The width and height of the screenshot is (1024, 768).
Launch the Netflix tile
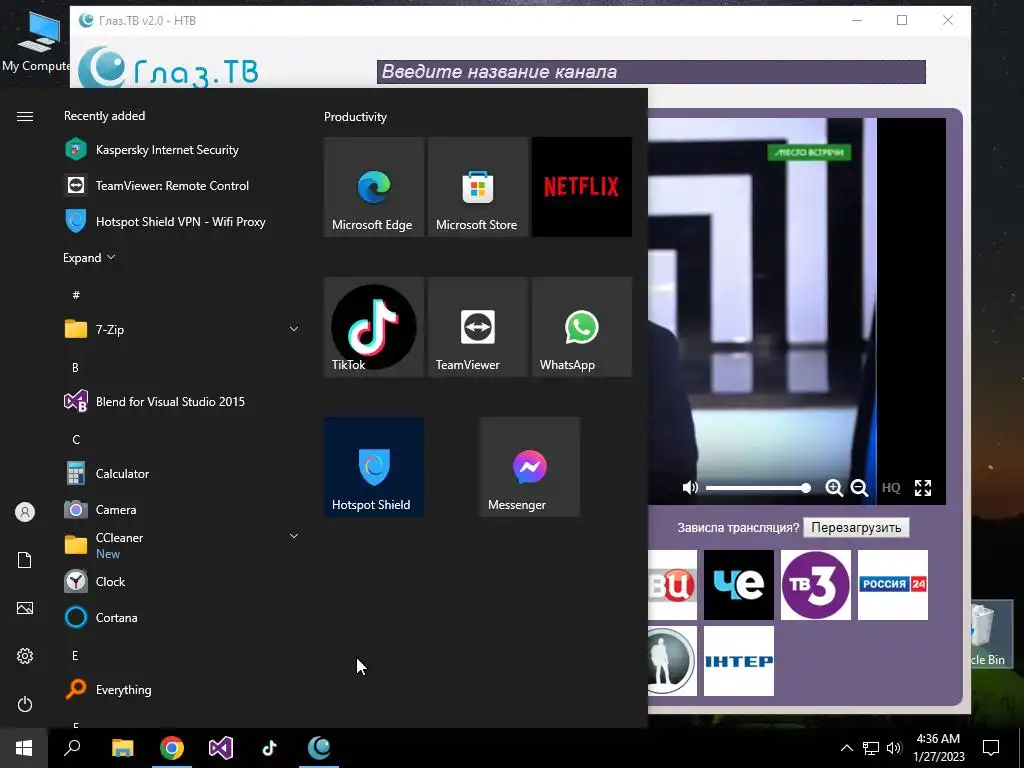[582, 187]
